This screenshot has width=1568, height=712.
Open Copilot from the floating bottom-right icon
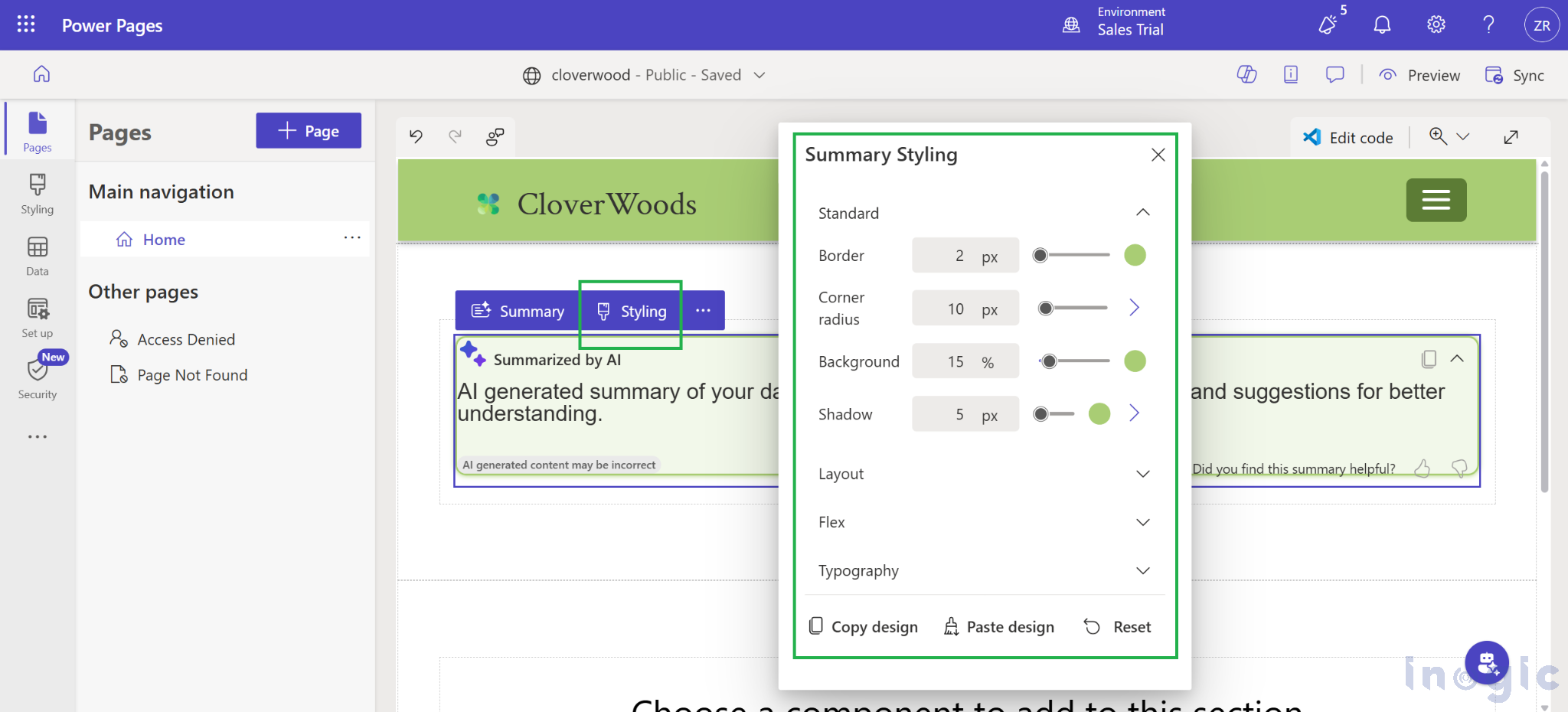pyautogui.click(x=1487, y=662)
